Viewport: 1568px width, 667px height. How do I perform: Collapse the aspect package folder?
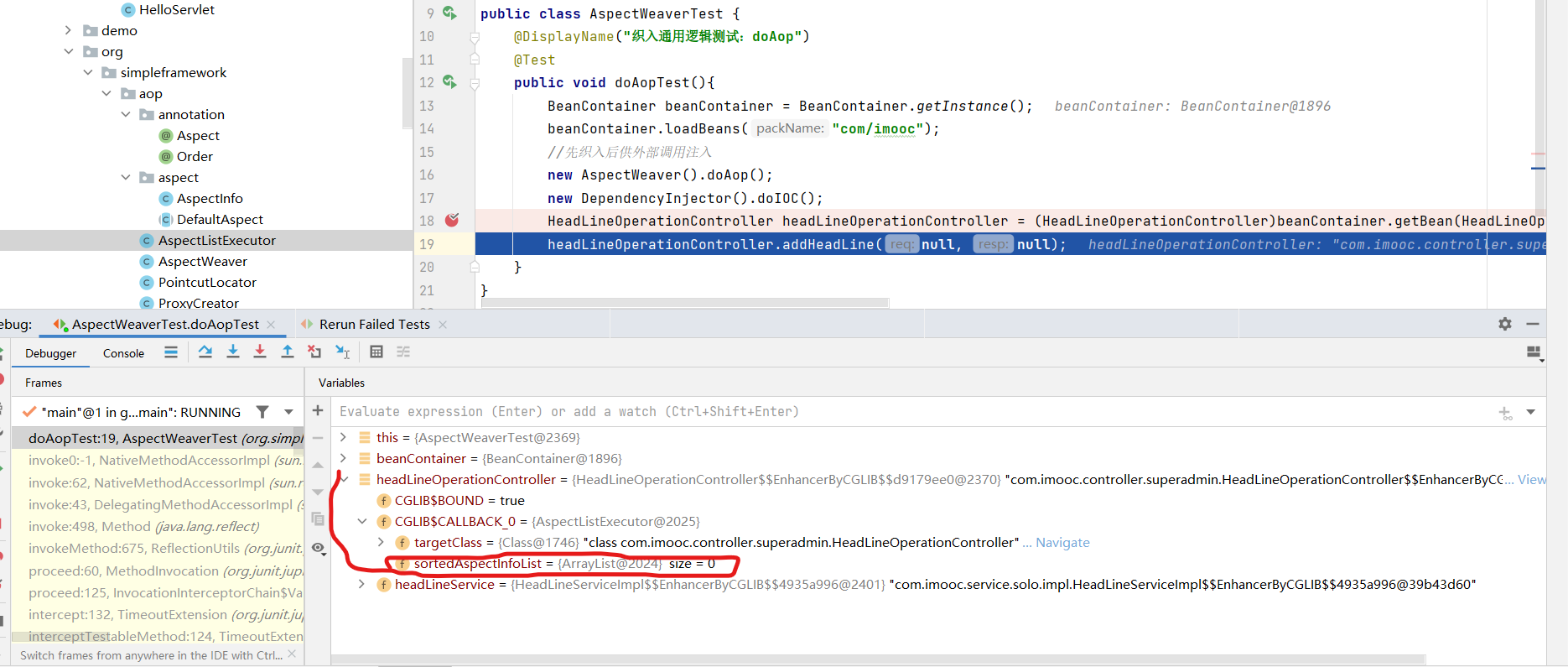pyautogui.click(x=126, y=177)
